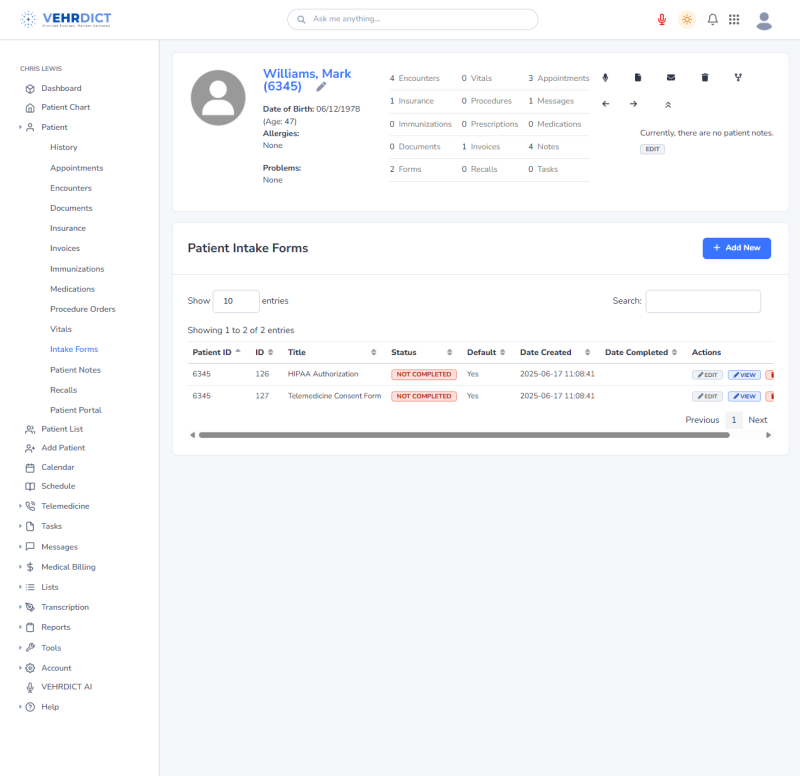
Task: Open notifications via the bell icon
Action: (712, 19)
